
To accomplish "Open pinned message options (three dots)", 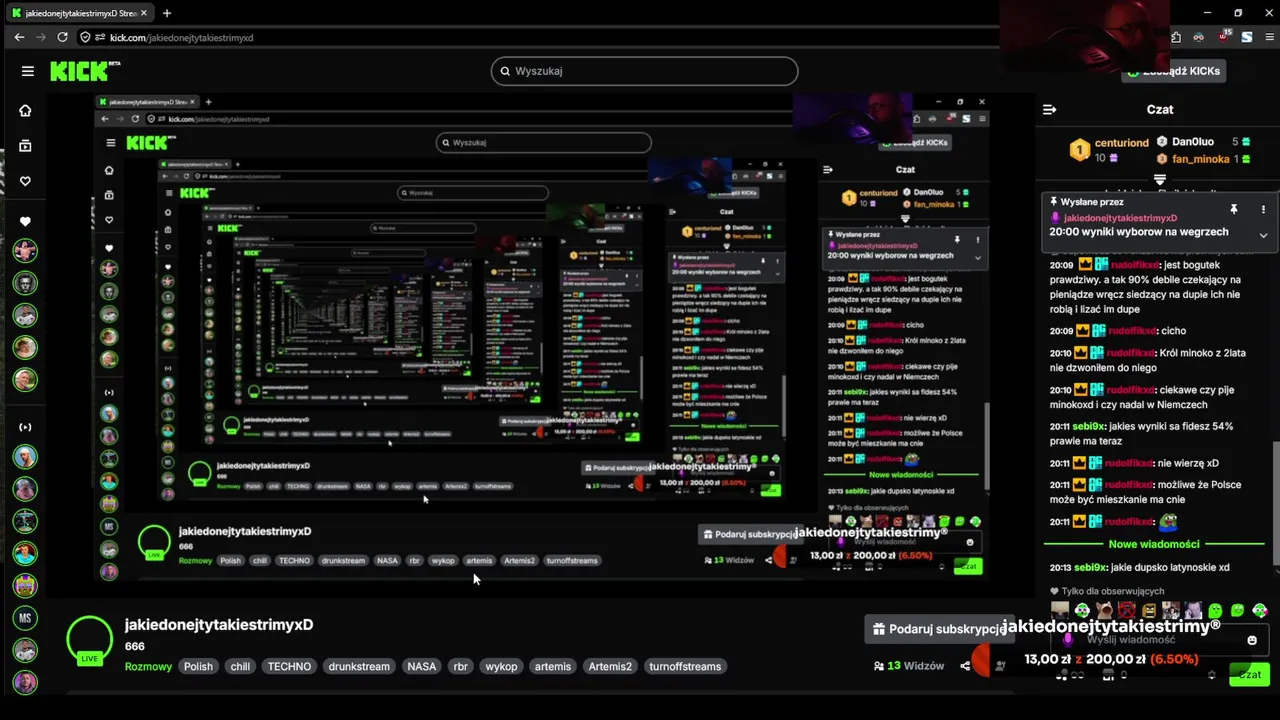I will (x=1263, y=209).
